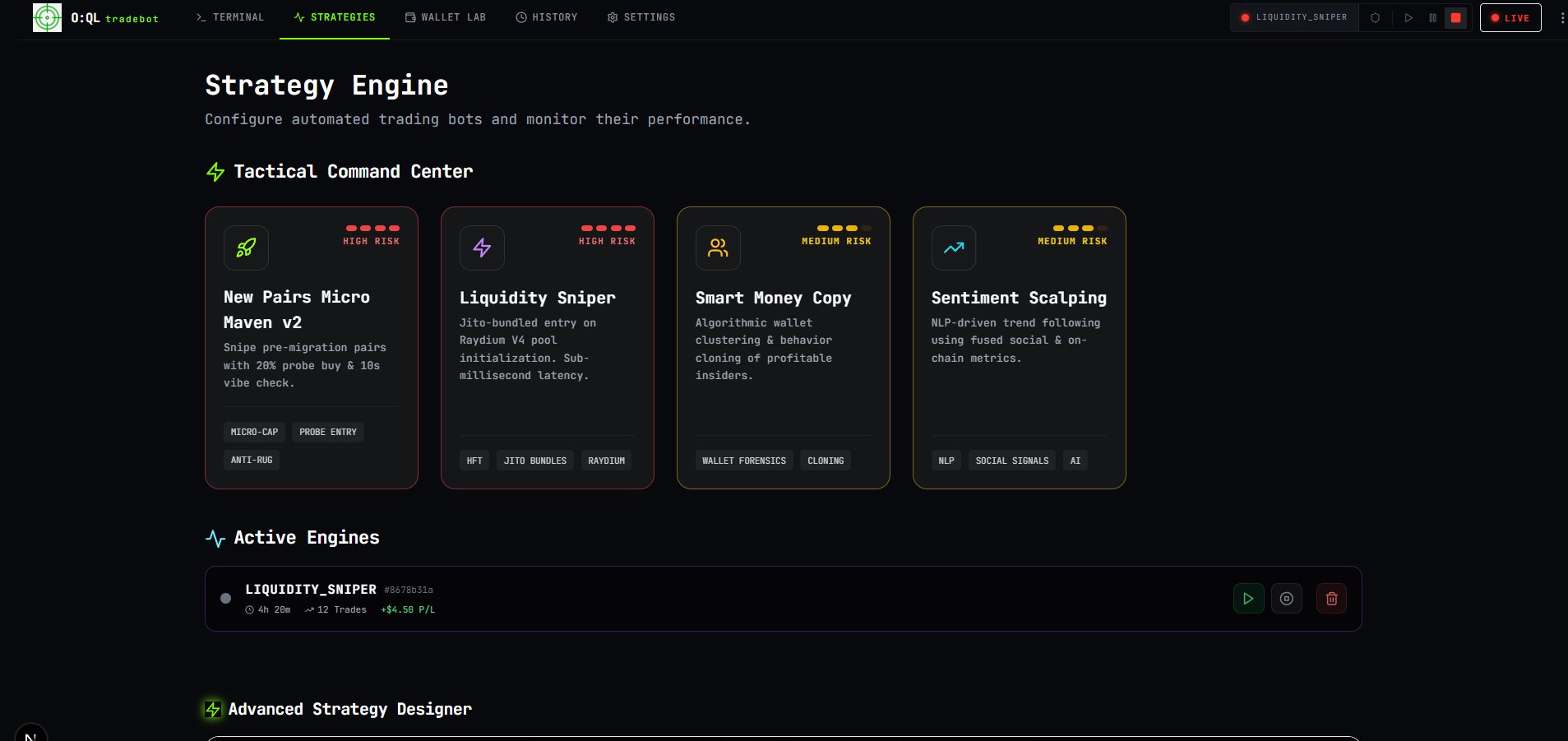Screen dimensions: 1568x741
Task: Click the PROBE ENTRY tag
Action: pos(328,432)
